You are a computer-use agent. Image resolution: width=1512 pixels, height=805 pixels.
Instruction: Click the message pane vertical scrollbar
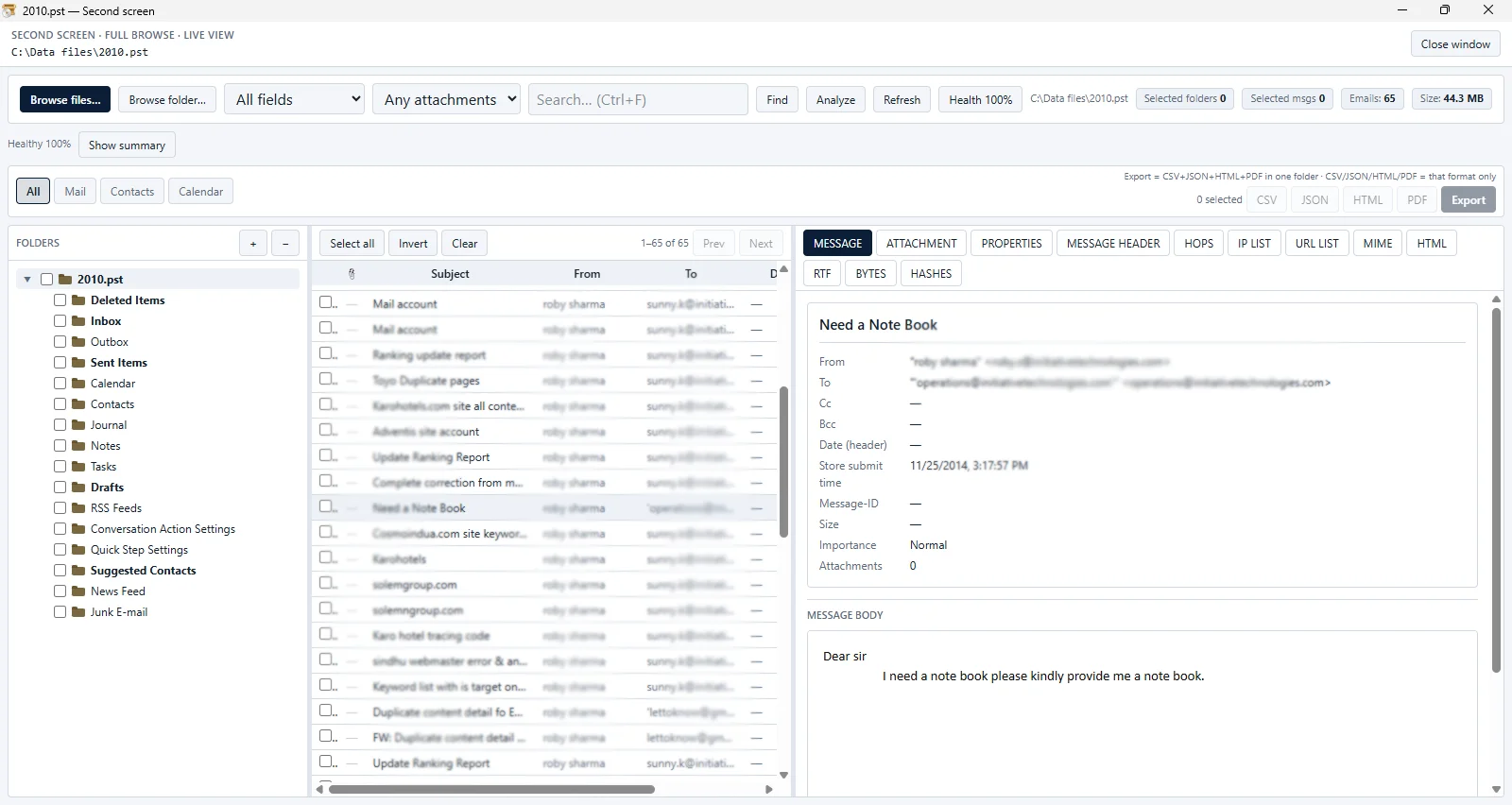click(1496, 490)
